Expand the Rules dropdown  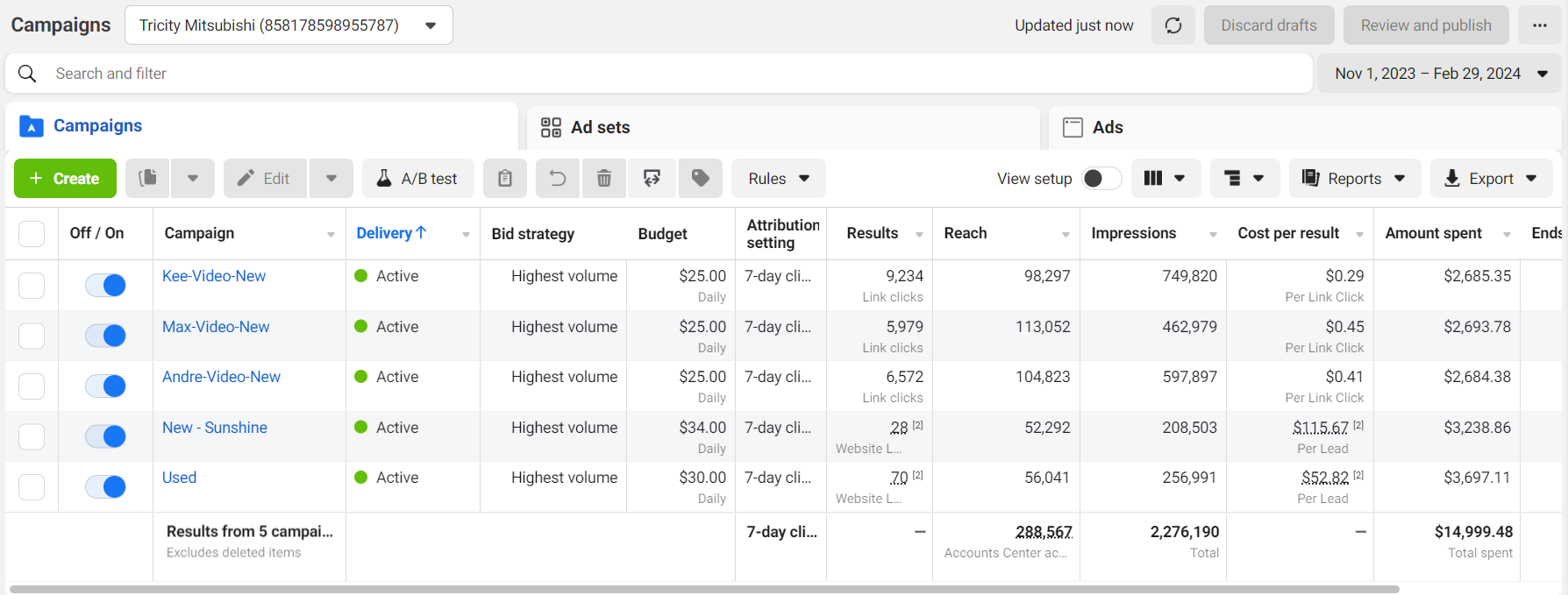[x=778, y=179]
